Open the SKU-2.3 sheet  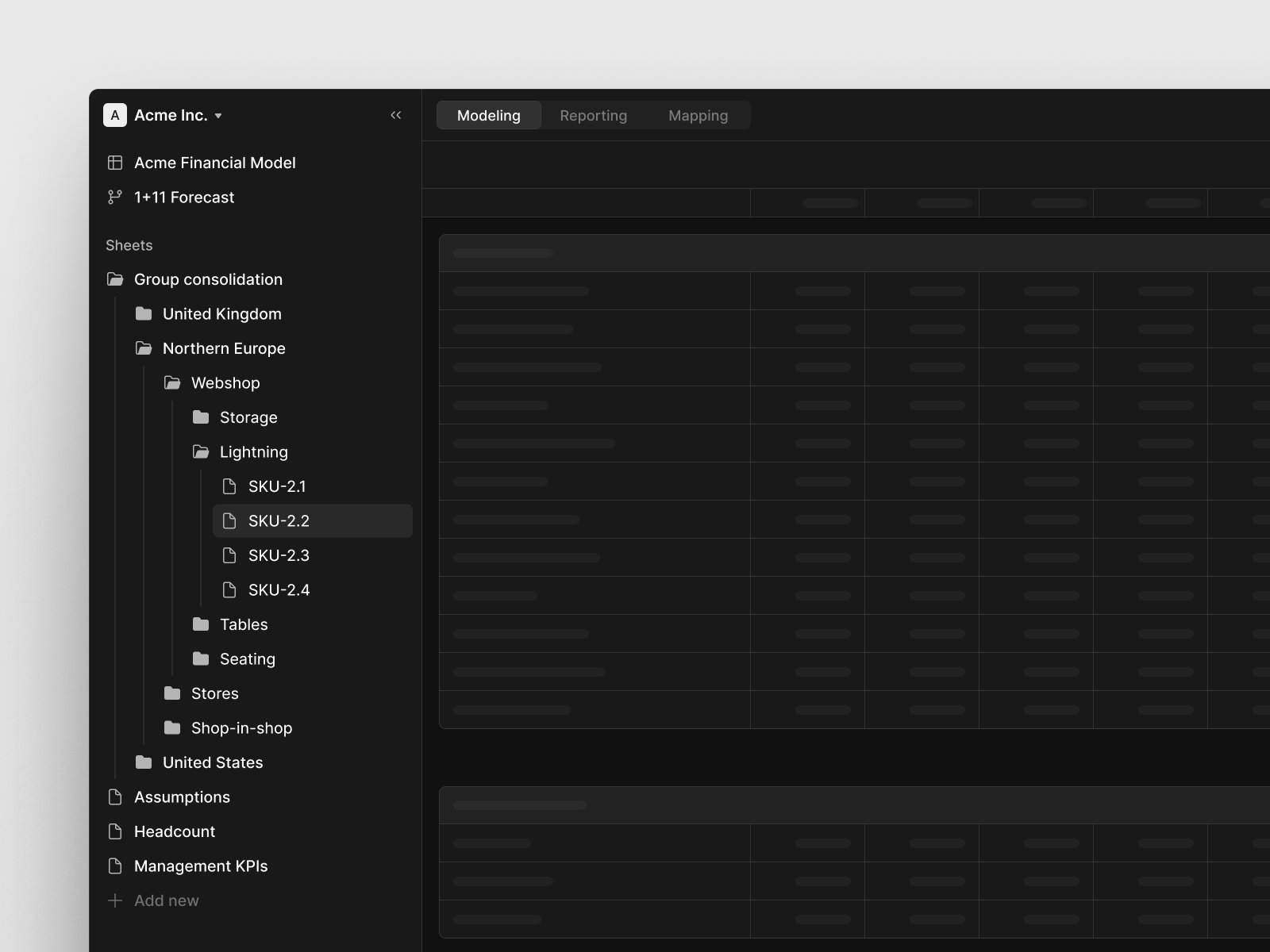click(279, 555)
